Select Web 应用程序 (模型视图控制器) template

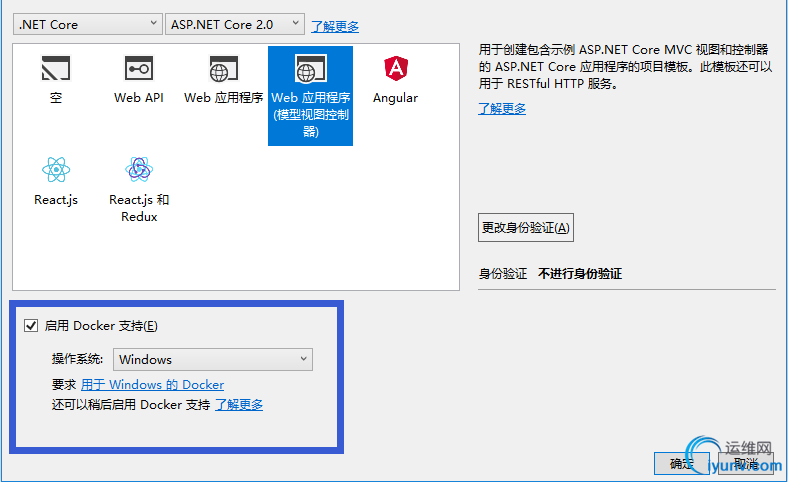[311, 96]
